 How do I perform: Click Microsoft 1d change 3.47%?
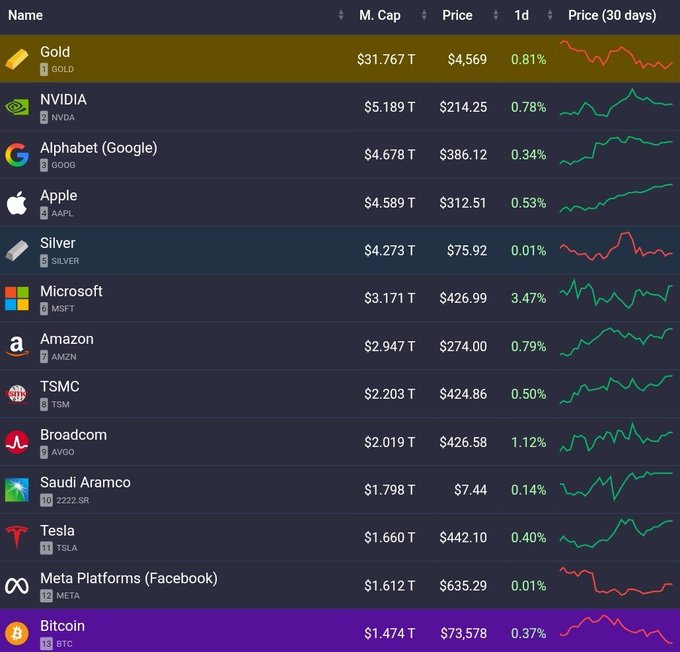[x=529, y=298]
